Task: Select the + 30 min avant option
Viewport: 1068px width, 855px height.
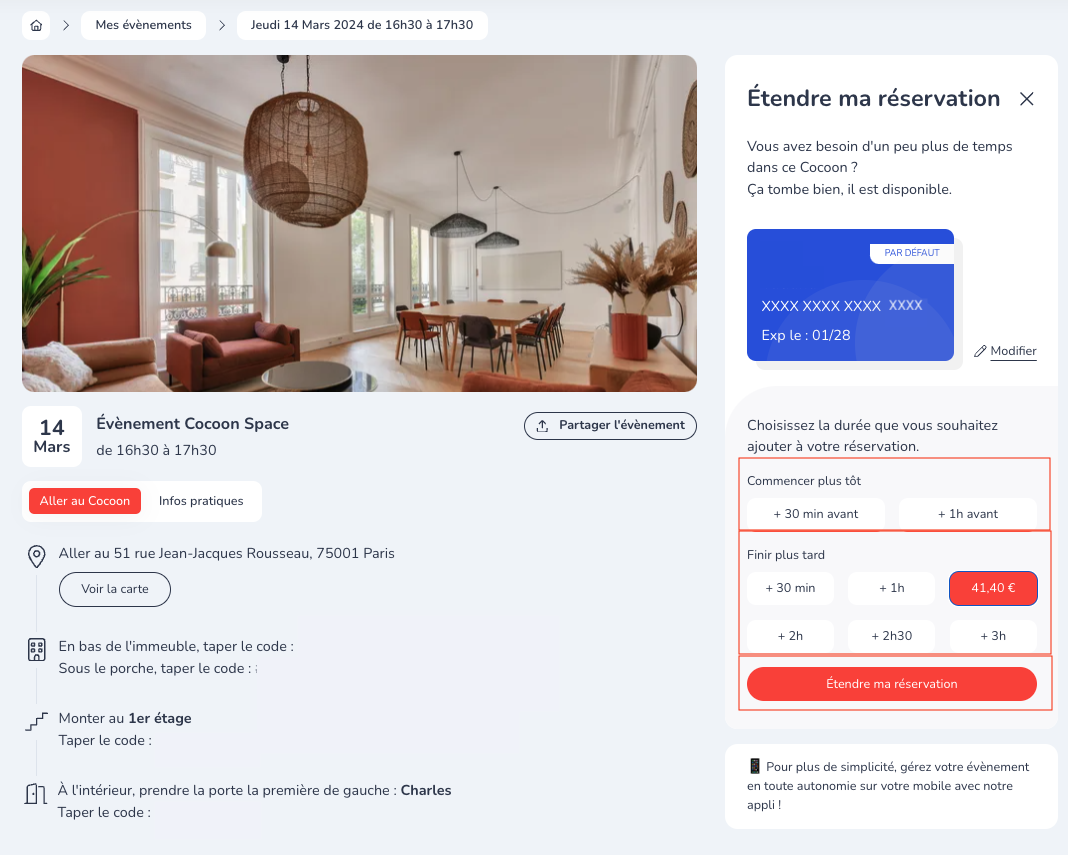Action: 815,514
